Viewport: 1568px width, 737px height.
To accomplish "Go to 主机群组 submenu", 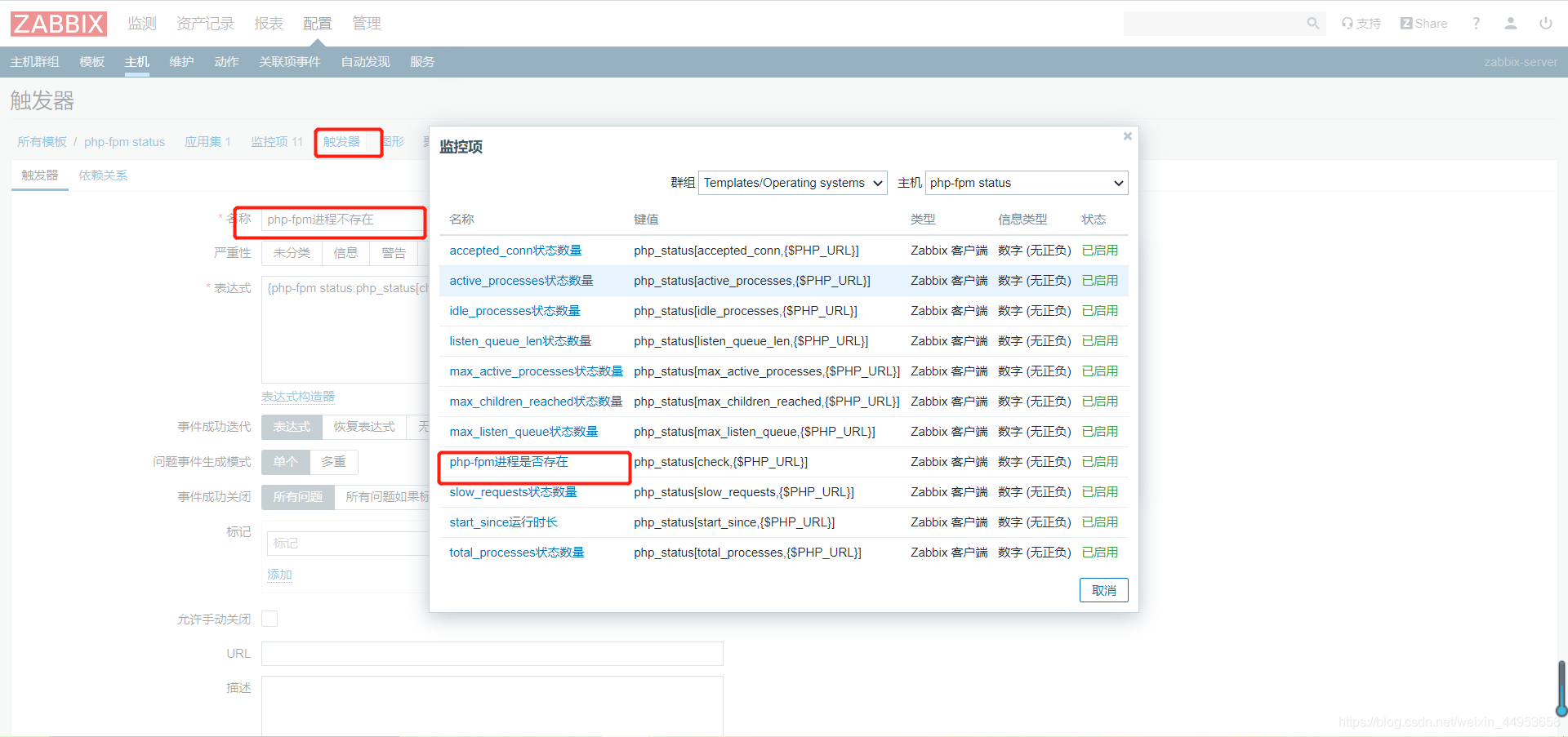I will [x=35, y=62].
